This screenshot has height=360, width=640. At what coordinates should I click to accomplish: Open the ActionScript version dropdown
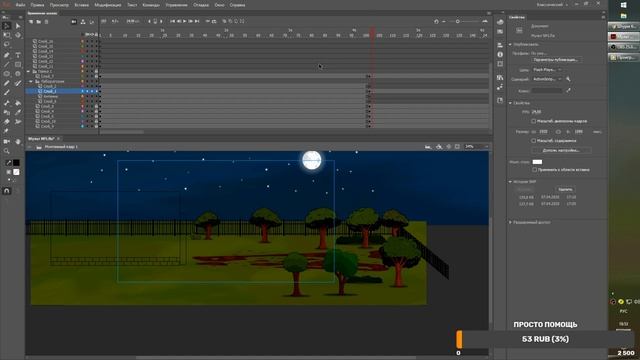point(547,79)
